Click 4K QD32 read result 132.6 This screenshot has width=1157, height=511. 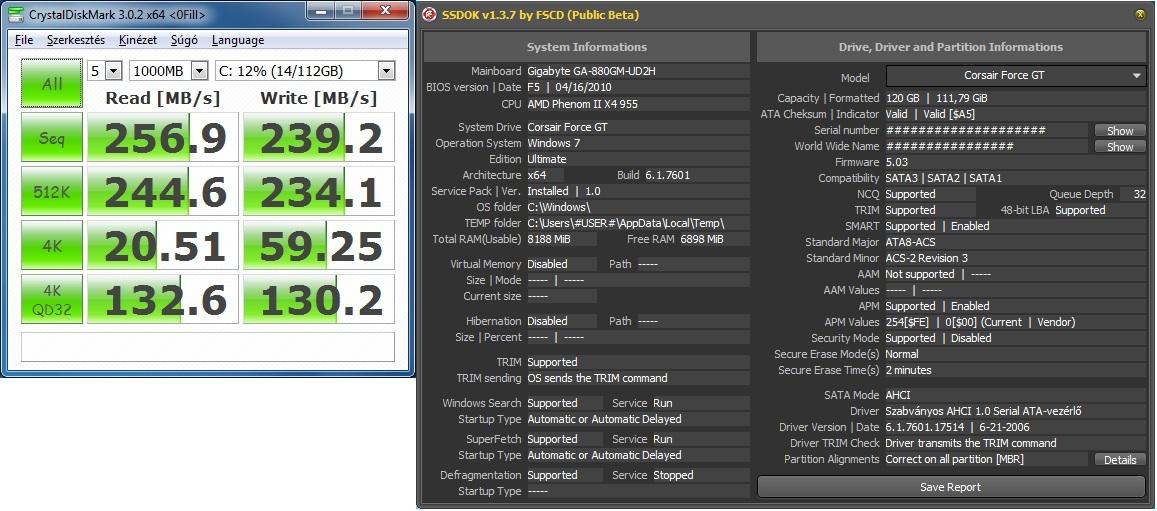[163, 299]
